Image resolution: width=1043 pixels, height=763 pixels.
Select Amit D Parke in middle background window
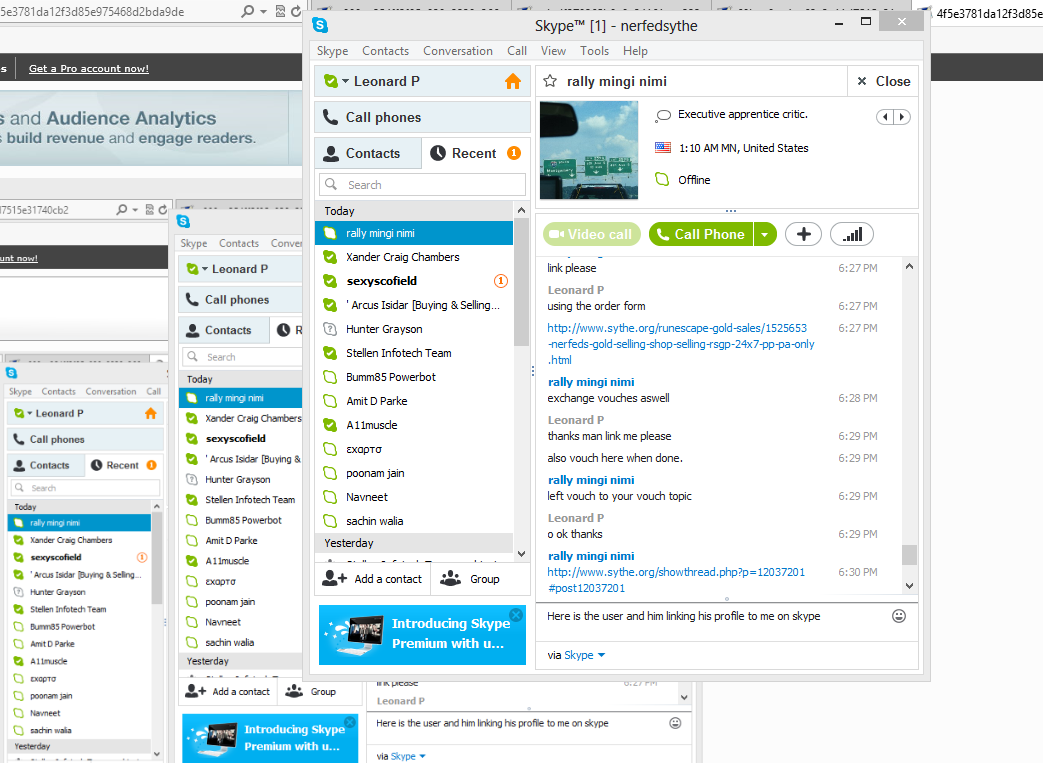pyautogui.click(x=240, y=540)
